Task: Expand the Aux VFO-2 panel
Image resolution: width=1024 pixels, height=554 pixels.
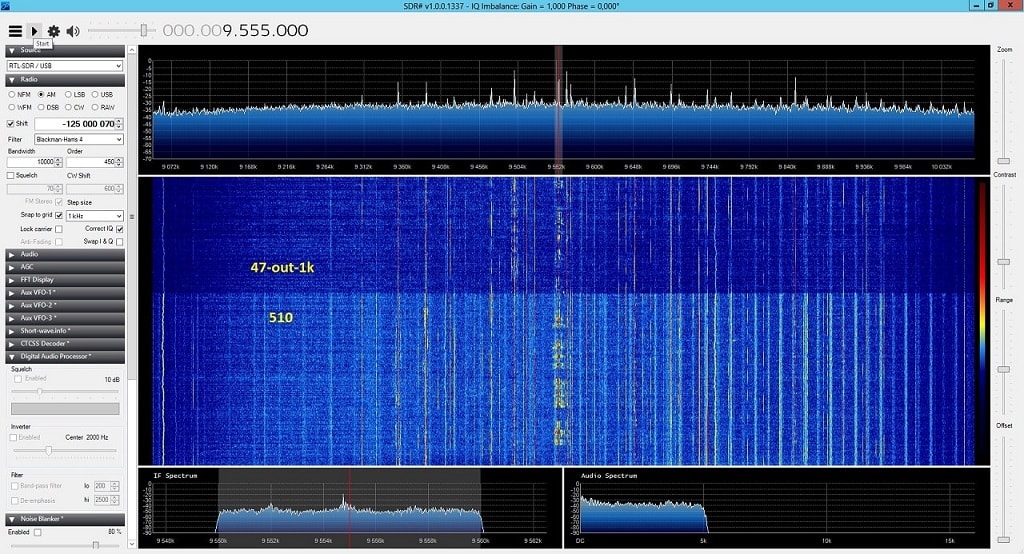Action: 65,305
